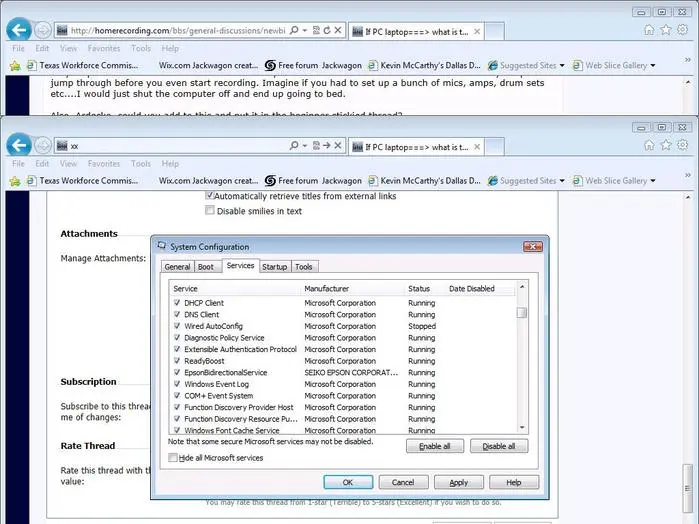Click the go arrow in lower window address bar
This screenshot has height=524, width=699.
tap(327, 145)
